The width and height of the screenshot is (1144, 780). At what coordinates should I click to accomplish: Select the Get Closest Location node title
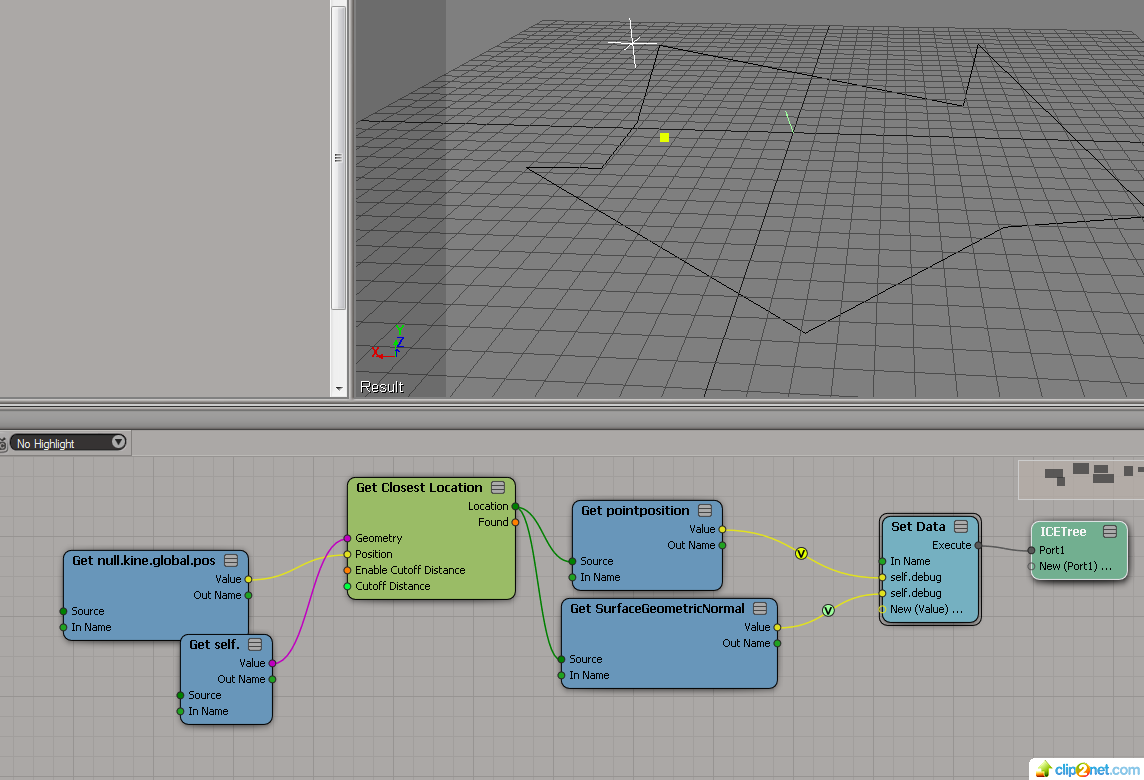click(419, 488)
